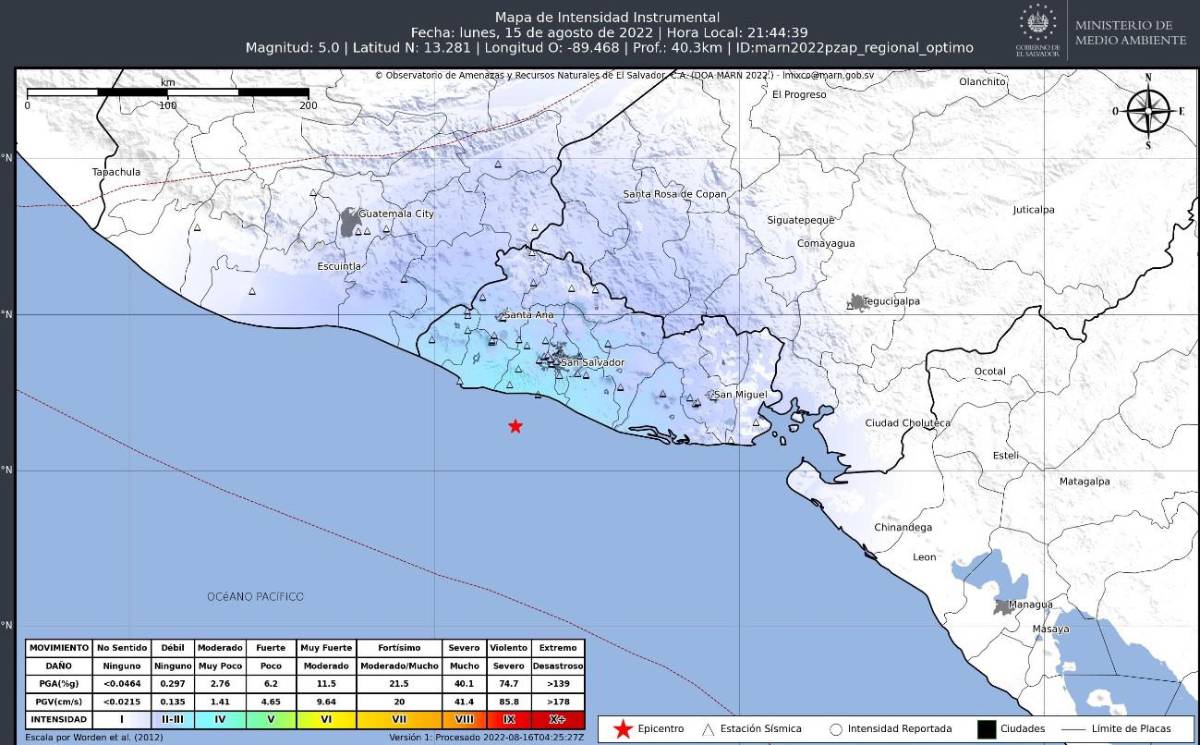Click the Océano Pacífico label
Screen dimensions: 1200x745
255,597
